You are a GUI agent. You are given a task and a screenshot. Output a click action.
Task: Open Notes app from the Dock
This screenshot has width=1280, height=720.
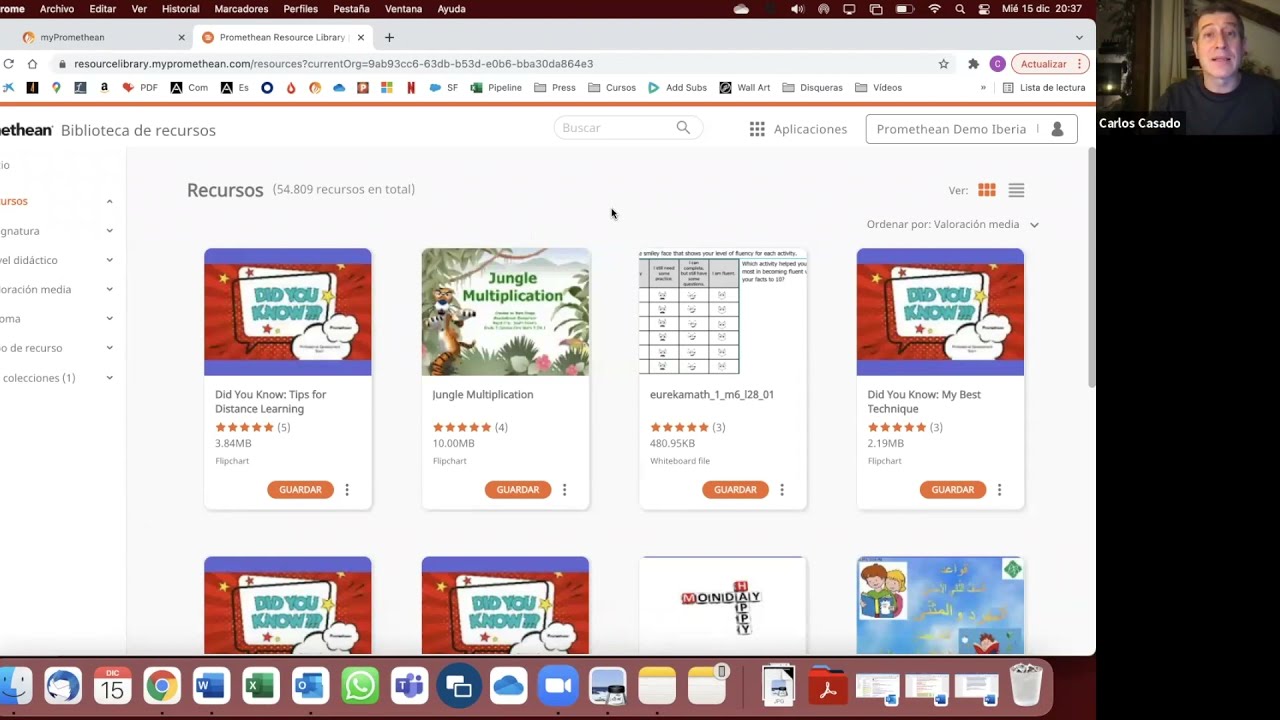[x=657, y=687]
